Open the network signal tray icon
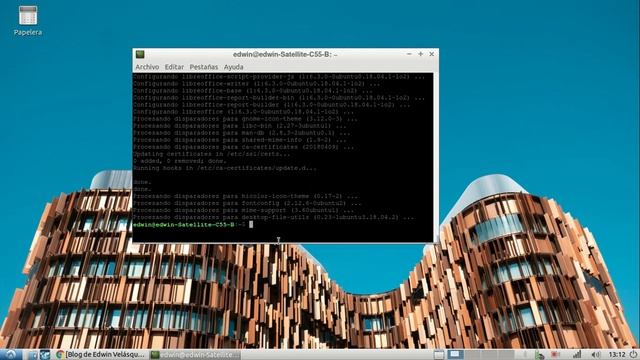Screen dimensions: 640x360 click(577, 354)
